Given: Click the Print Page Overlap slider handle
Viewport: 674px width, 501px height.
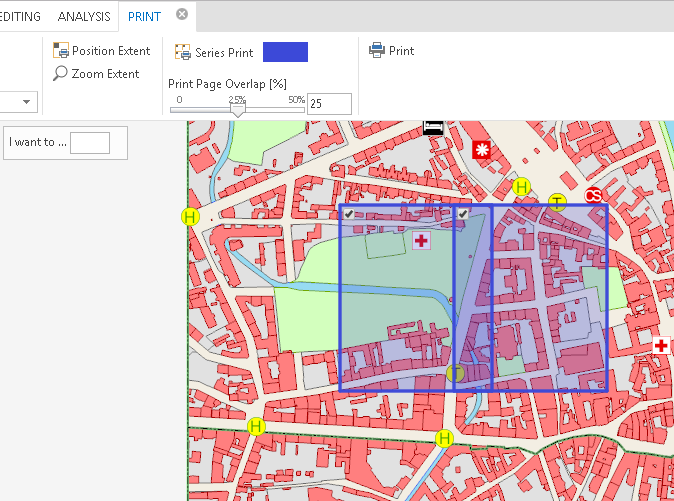Looking at the screenshot, I should 237,109.
